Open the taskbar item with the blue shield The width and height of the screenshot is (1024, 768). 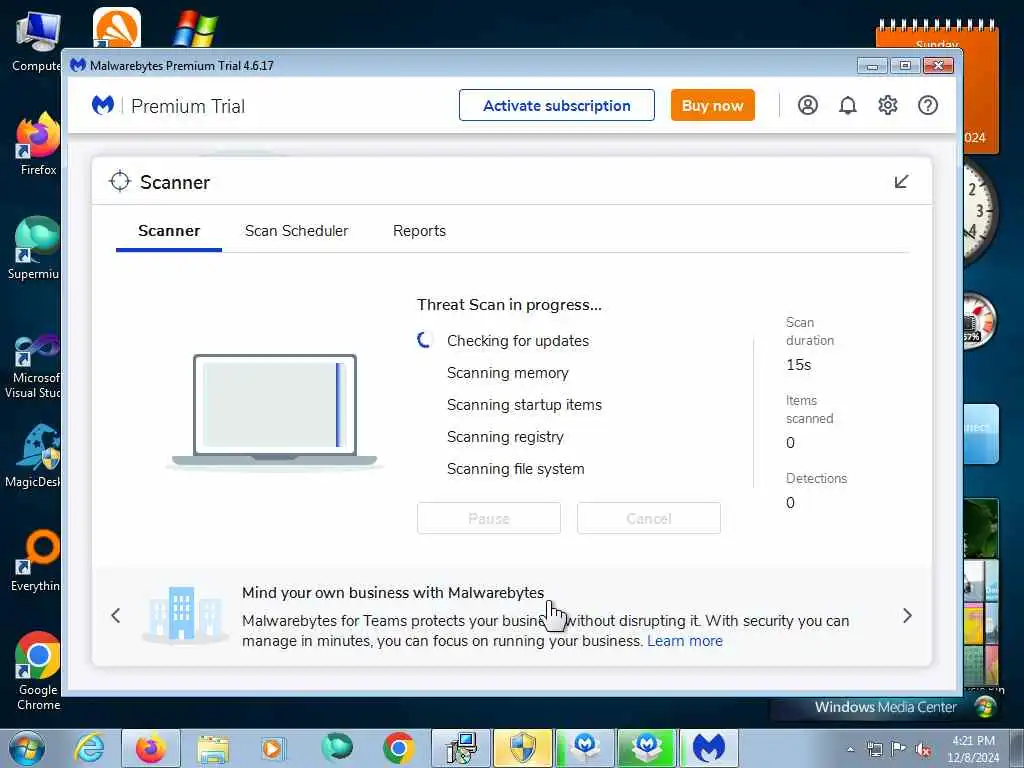(x=523, y=748)
